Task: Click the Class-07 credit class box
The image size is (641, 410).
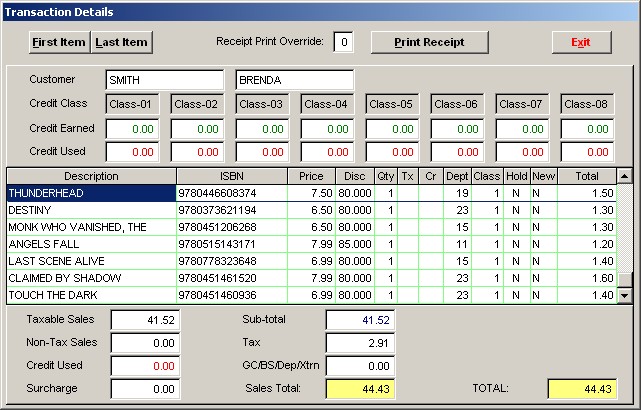Action: click(x=522, y=104)
